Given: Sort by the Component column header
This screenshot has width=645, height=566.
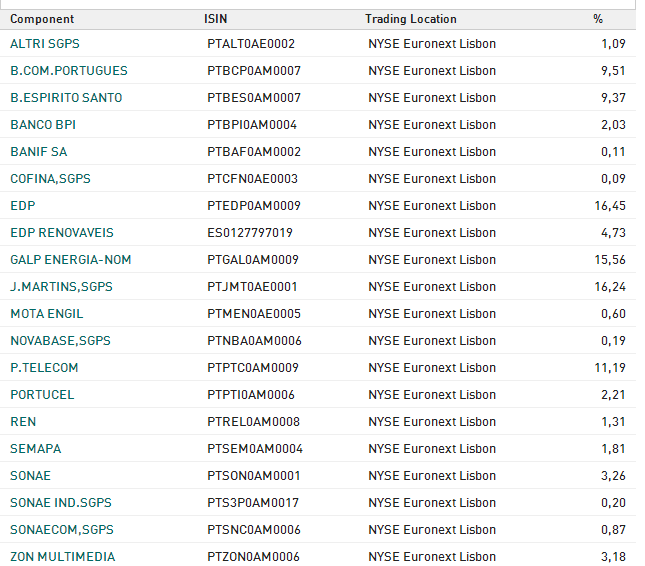Looking at the screenshot, I should pyautogui.click(x=42, y=19).
